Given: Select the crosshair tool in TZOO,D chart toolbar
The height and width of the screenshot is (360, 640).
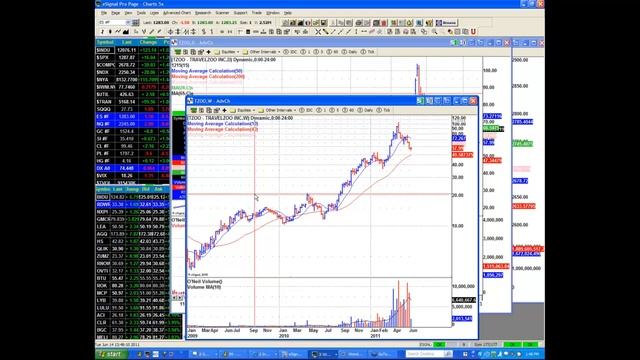Looking at the screenshot, I should coord(208,52).
